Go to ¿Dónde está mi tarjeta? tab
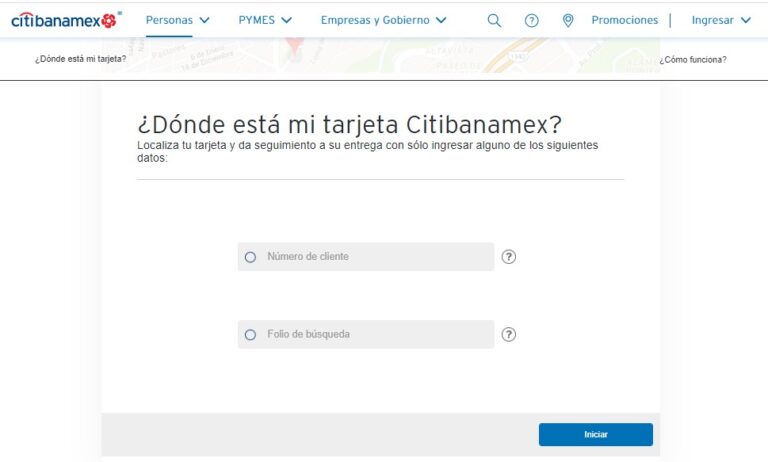Viewport: 768px width, 462px height. [80, 59]
